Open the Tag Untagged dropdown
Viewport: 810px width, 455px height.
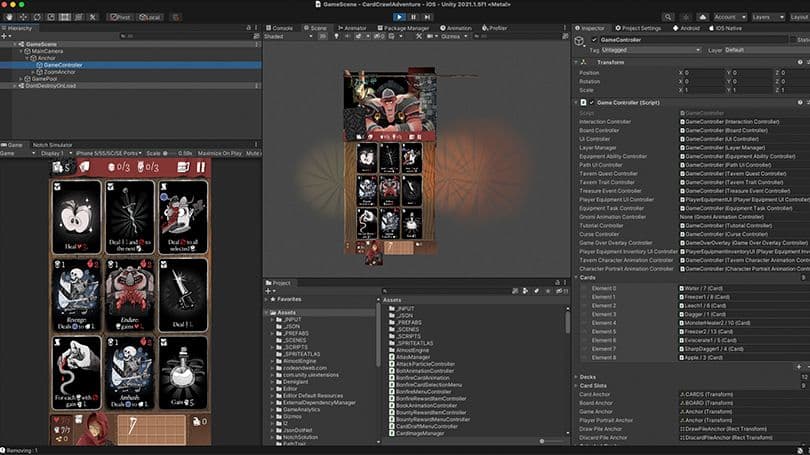click(x=651, y=50)
